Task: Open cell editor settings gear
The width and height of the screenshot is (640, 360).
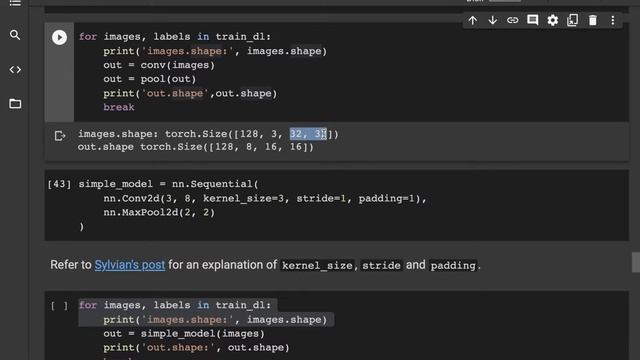Action: [553, 20]
